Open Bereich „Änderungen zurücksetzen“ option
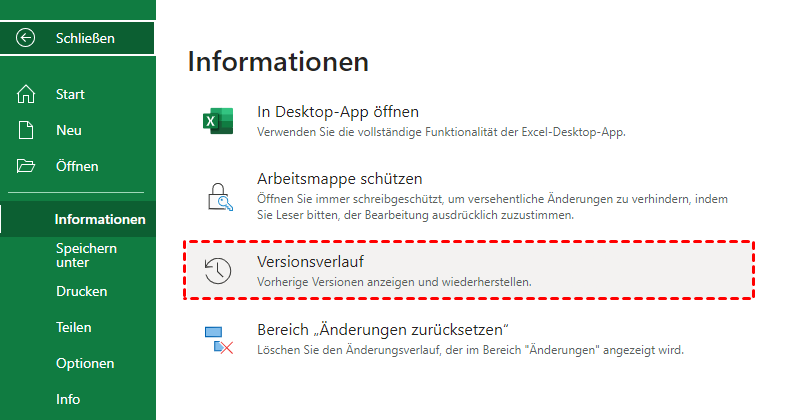This screenshot has height=420, width=804. (385, 330)
